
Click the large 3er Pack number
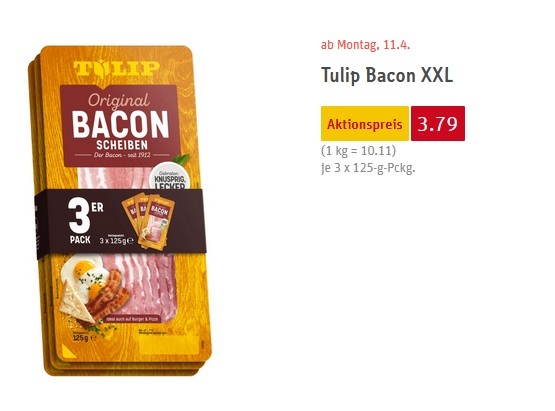click(79, 216)
